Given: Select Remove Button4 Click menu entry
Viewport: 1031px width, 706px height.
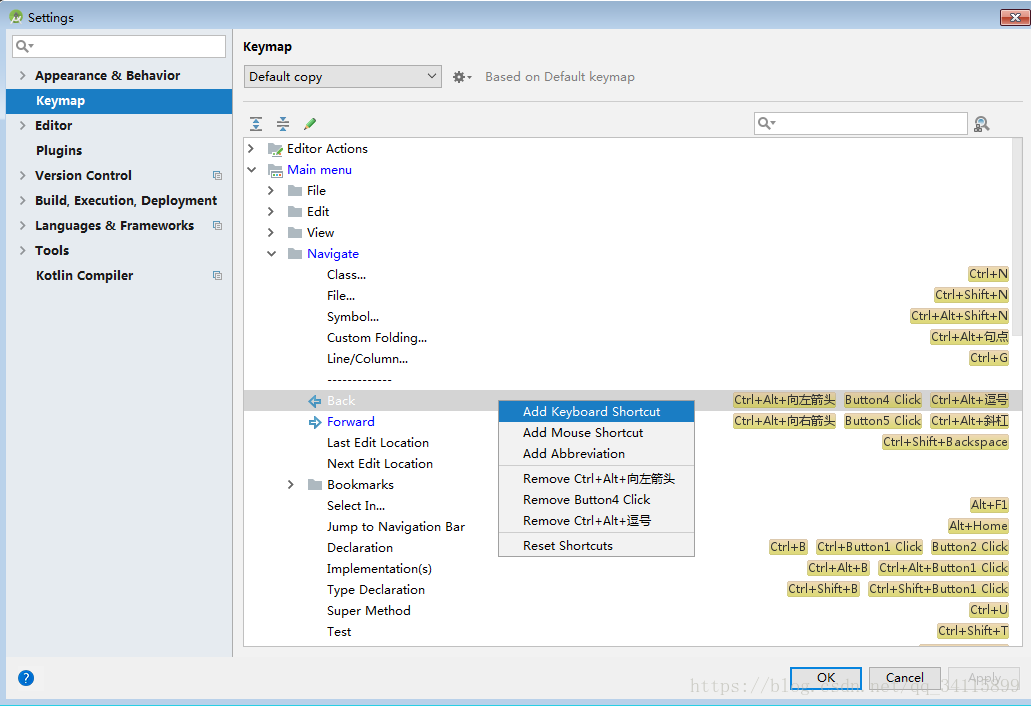Looking at the screenshot, I should (x=596, y=500).
